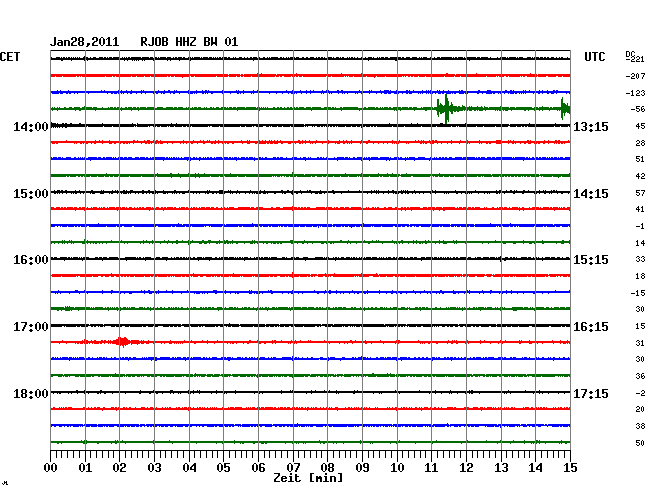
Task: Click the 06 minute label on the time axis
Action: [258, 468]
